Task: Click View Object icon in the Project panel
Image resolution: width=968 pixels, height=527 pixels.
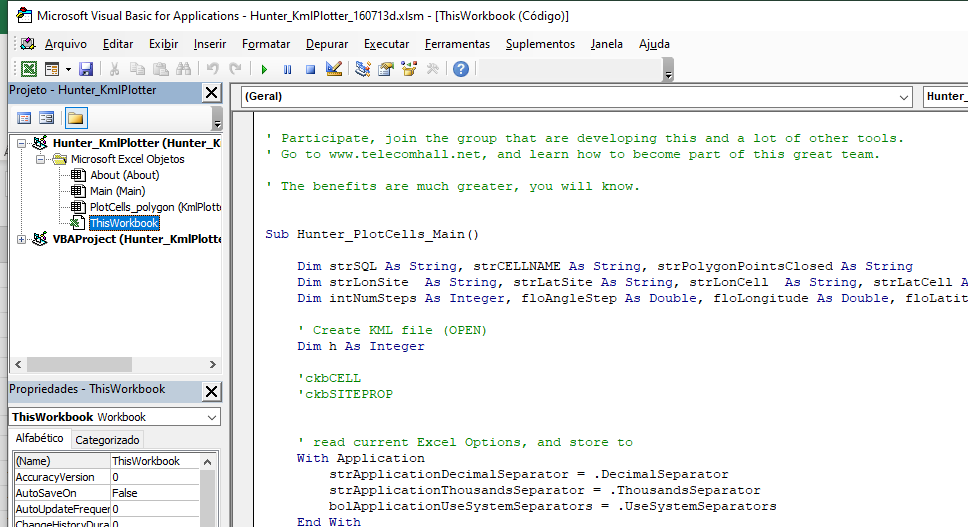Action: [47, 118]
